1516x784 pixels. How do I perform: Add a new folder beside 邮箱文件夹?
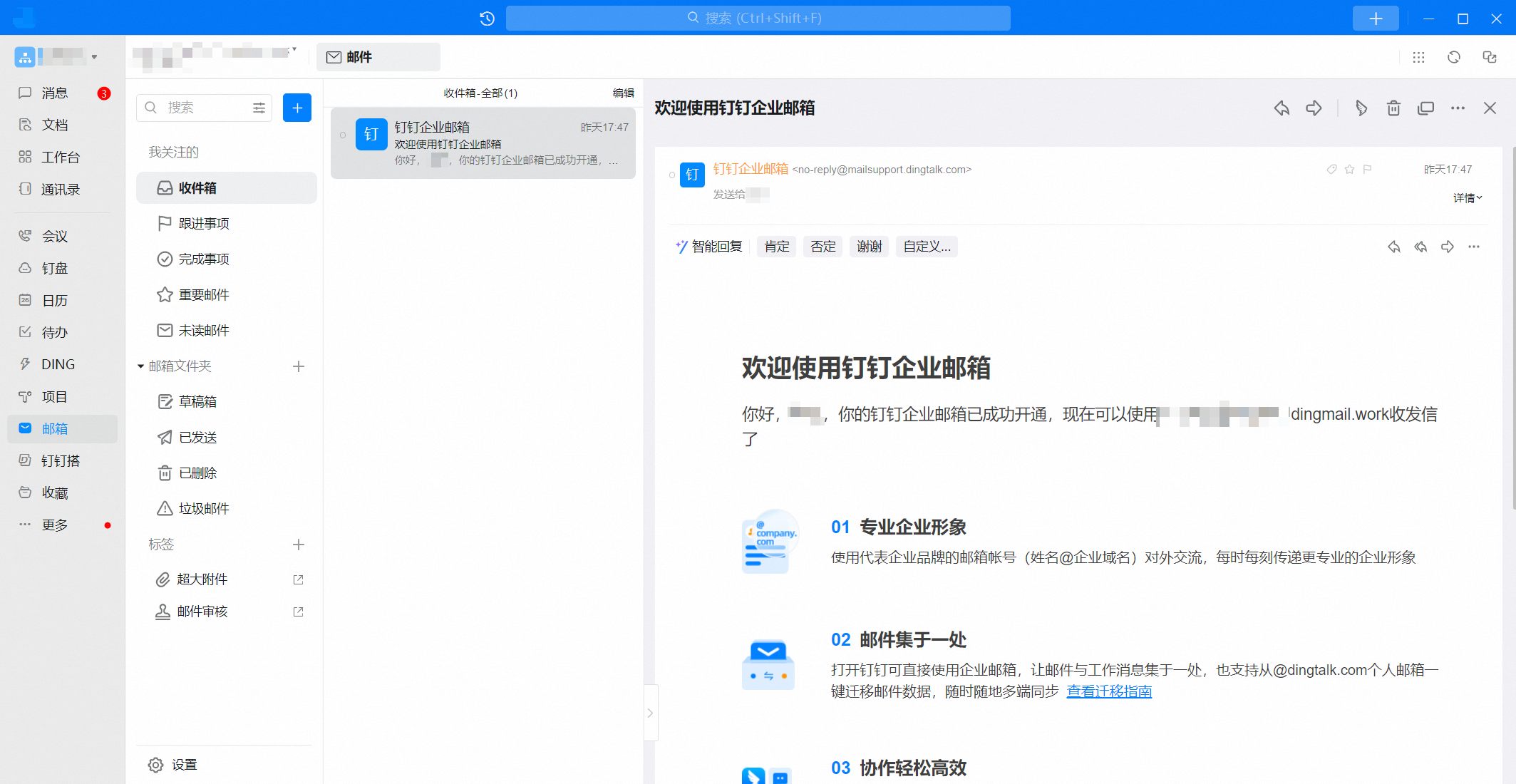299,366
